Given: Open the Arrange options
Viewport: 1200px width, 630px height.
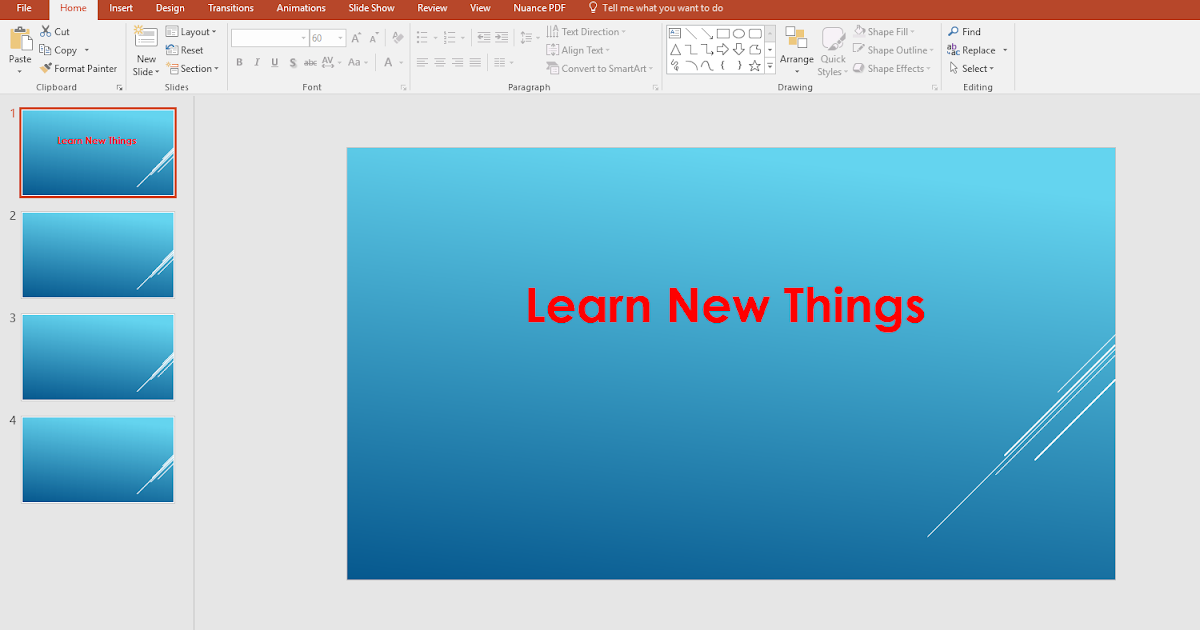Looking at the screenshot, I should pos(796,50).
